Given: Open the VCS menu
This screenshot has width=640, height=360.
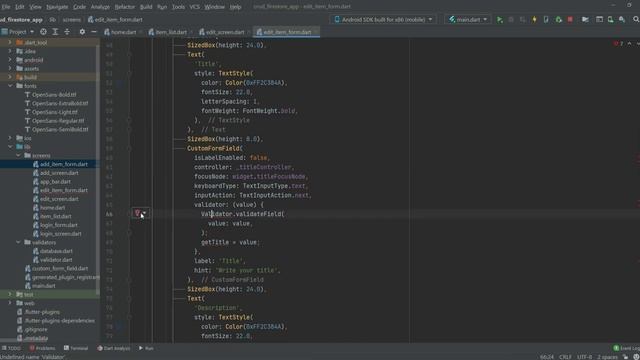Looking at the screenshot, I should (x=195, y=7).
